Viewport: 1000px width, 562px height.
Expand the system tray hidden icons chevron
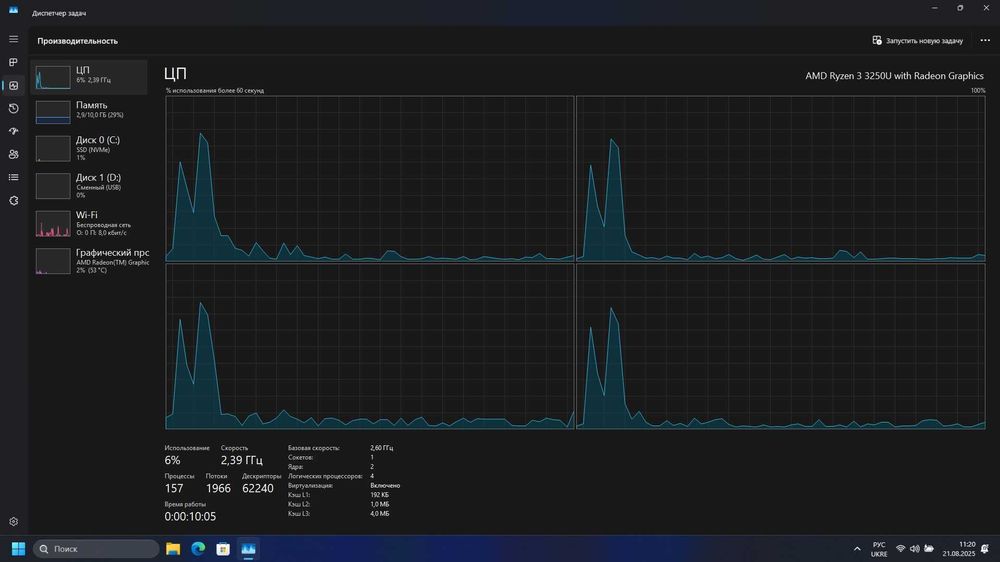[857, 549]
